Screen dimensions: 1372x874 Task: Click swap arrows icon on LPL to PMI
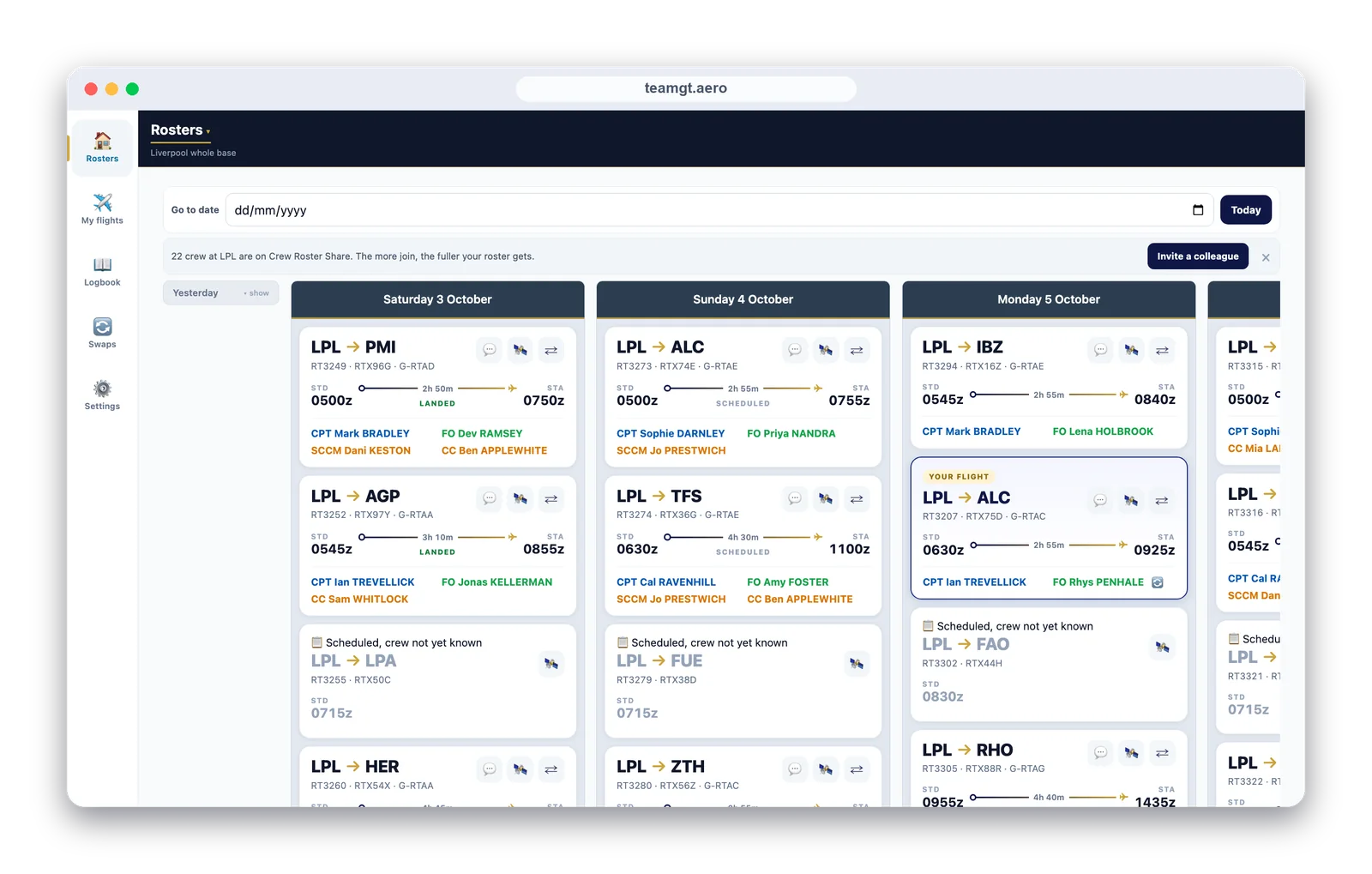[x=551, y=350]
